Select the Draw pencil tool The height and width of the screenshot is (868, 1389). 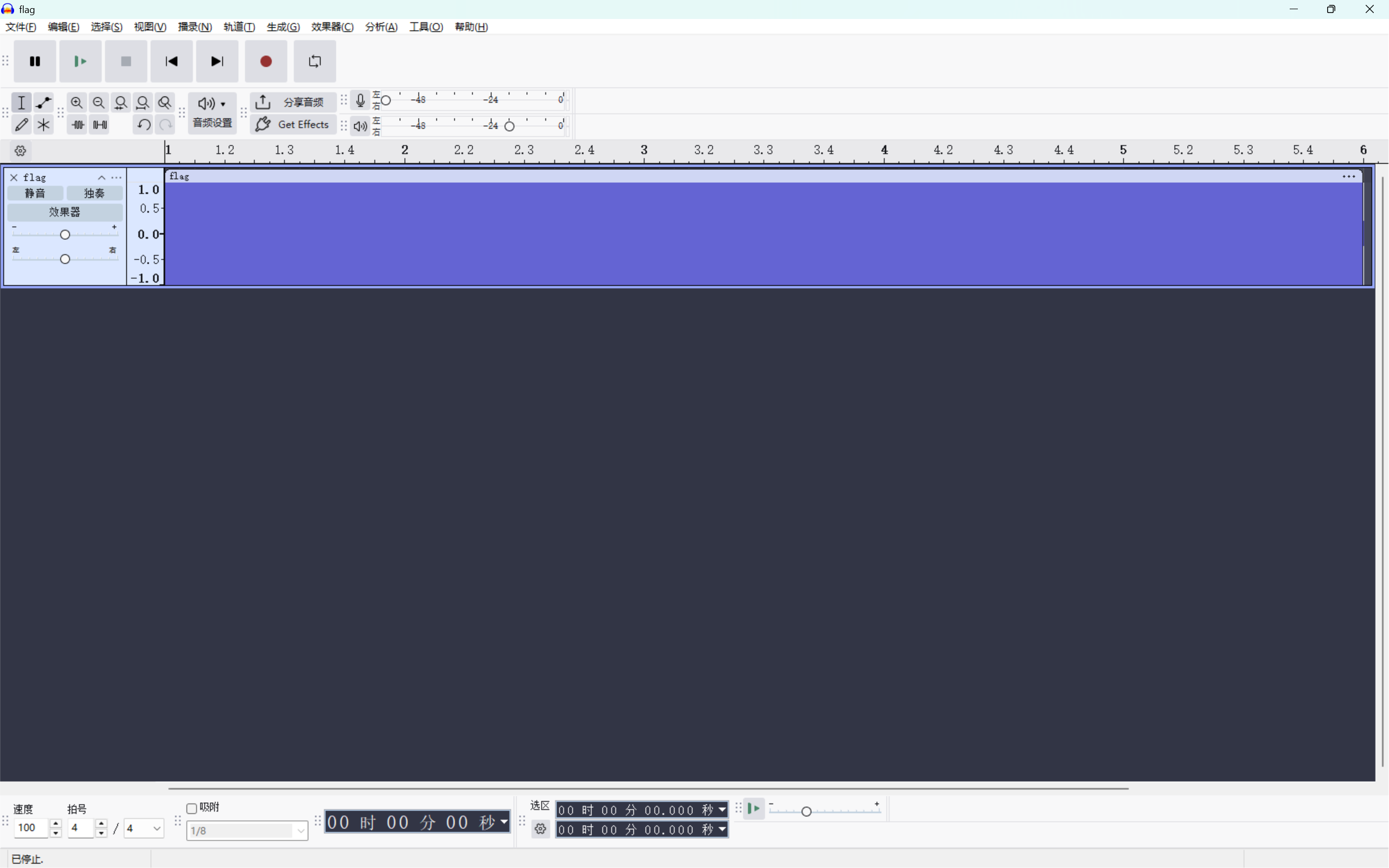click(21, 125)
